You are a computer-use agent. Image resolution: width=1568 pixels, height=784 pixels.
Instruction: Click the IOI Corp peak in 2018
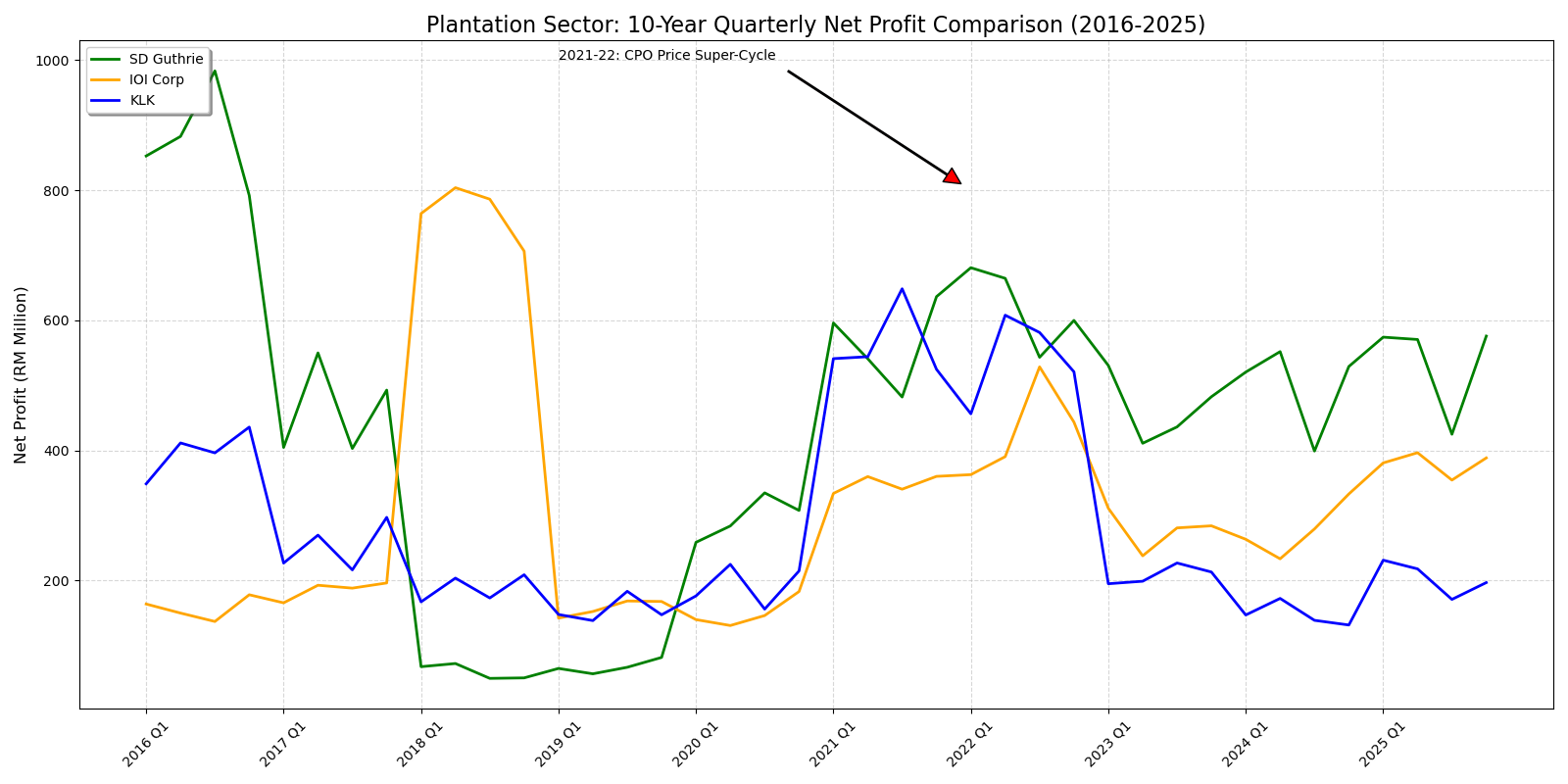coord(455,187)
